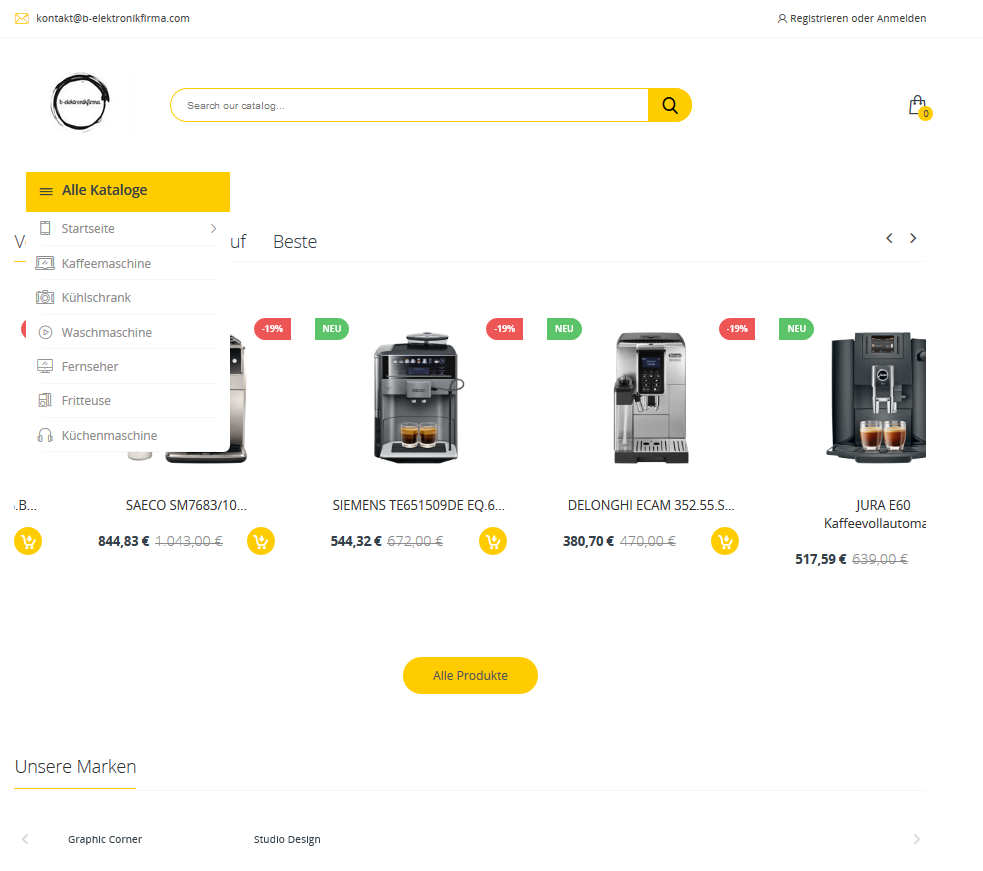This screenshot has height=871, width=983.
Task: Click NEU badge on Siemens product
Action: (x=332, y=329)
